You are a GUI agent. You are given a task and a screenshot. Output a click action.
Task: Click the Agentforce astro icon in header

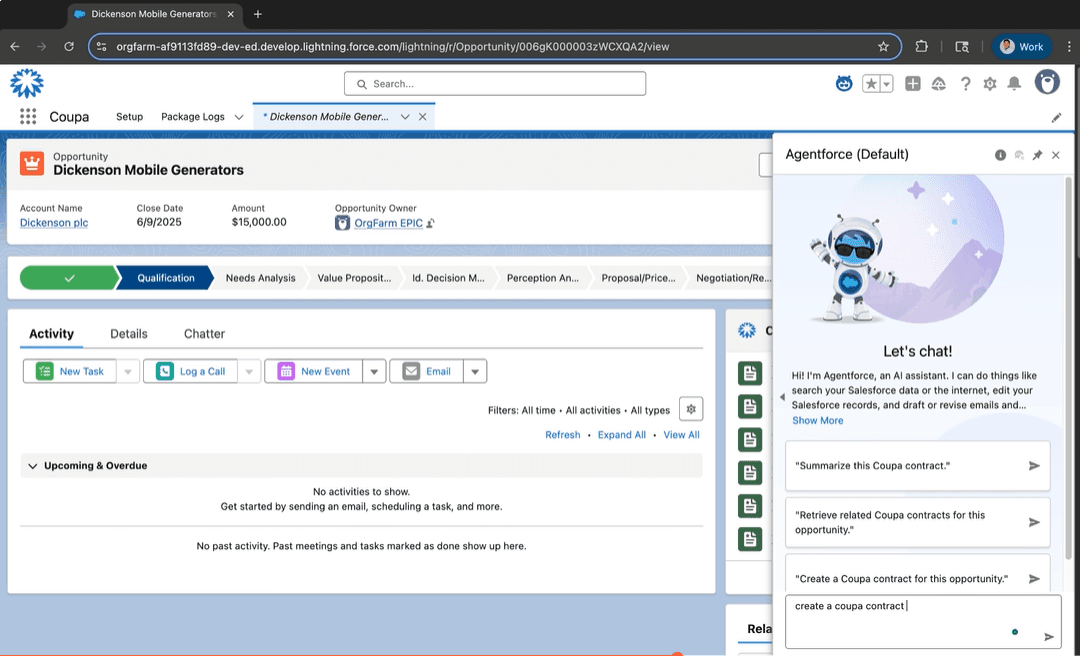[x=844, y=84]
